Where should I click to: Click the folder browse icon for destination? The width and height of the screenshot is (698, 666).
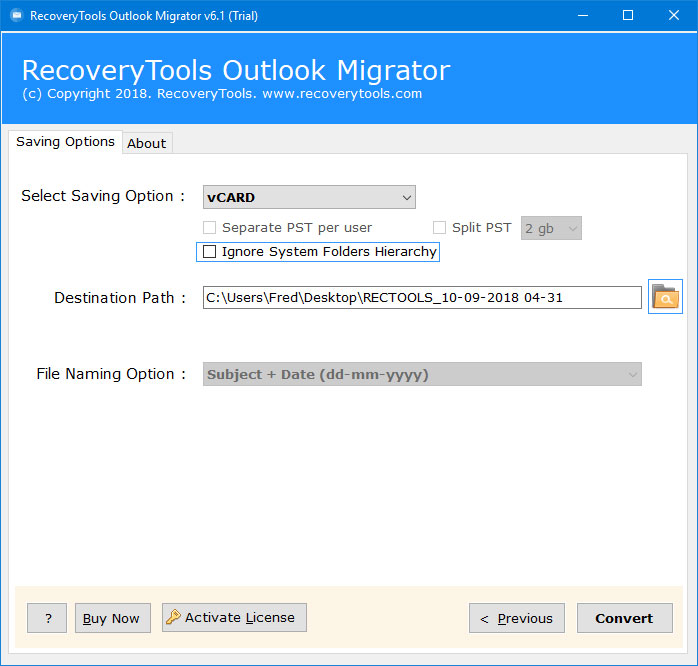point(665,296)
